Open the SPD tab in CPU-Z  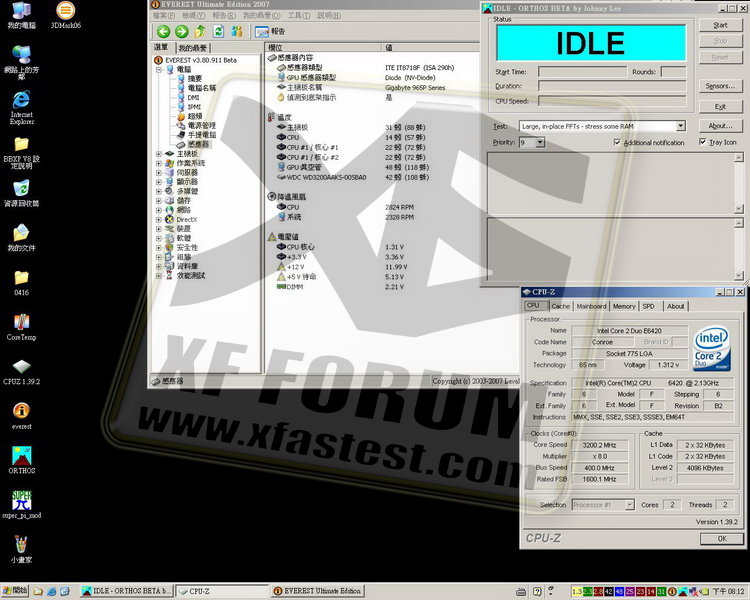pyautogui.click(x=649, y=306)
